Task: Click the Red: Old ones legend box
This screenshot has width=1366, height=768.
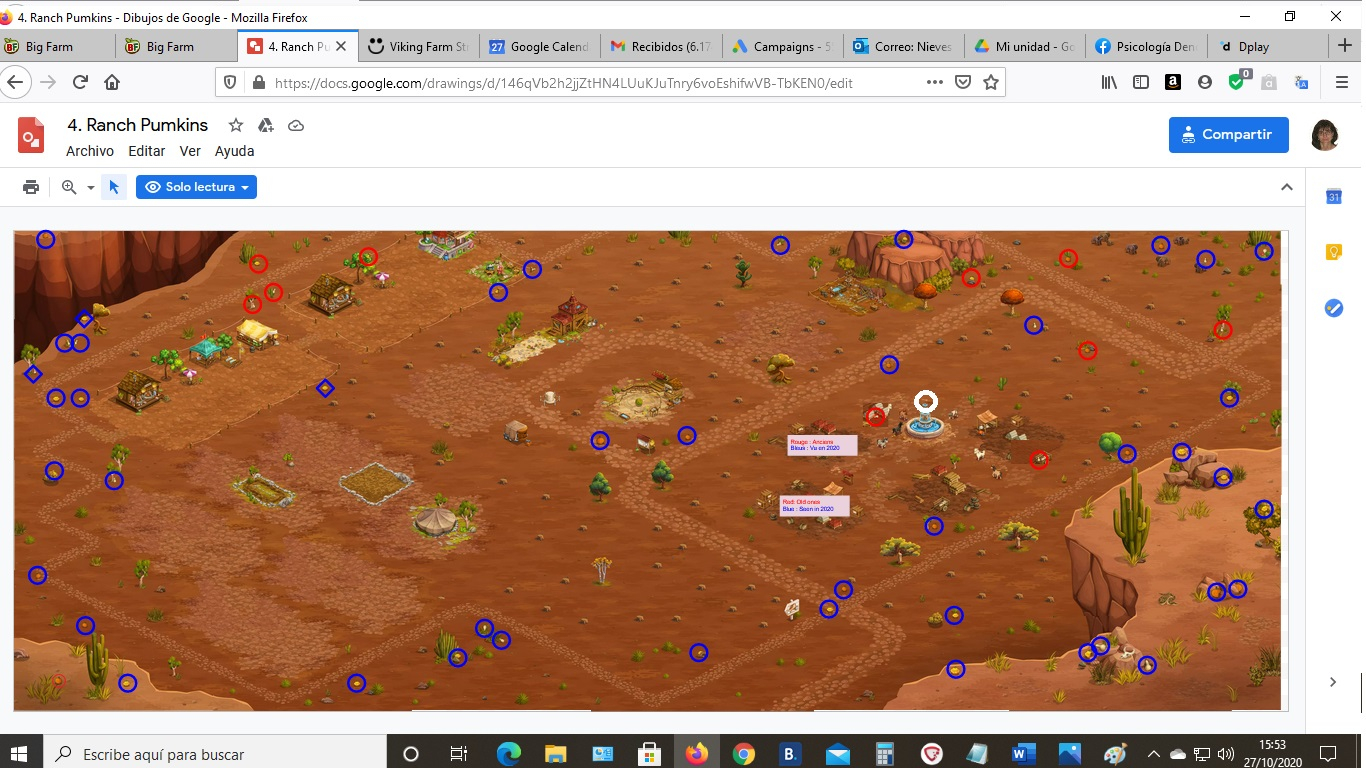Action: [814, 506]
